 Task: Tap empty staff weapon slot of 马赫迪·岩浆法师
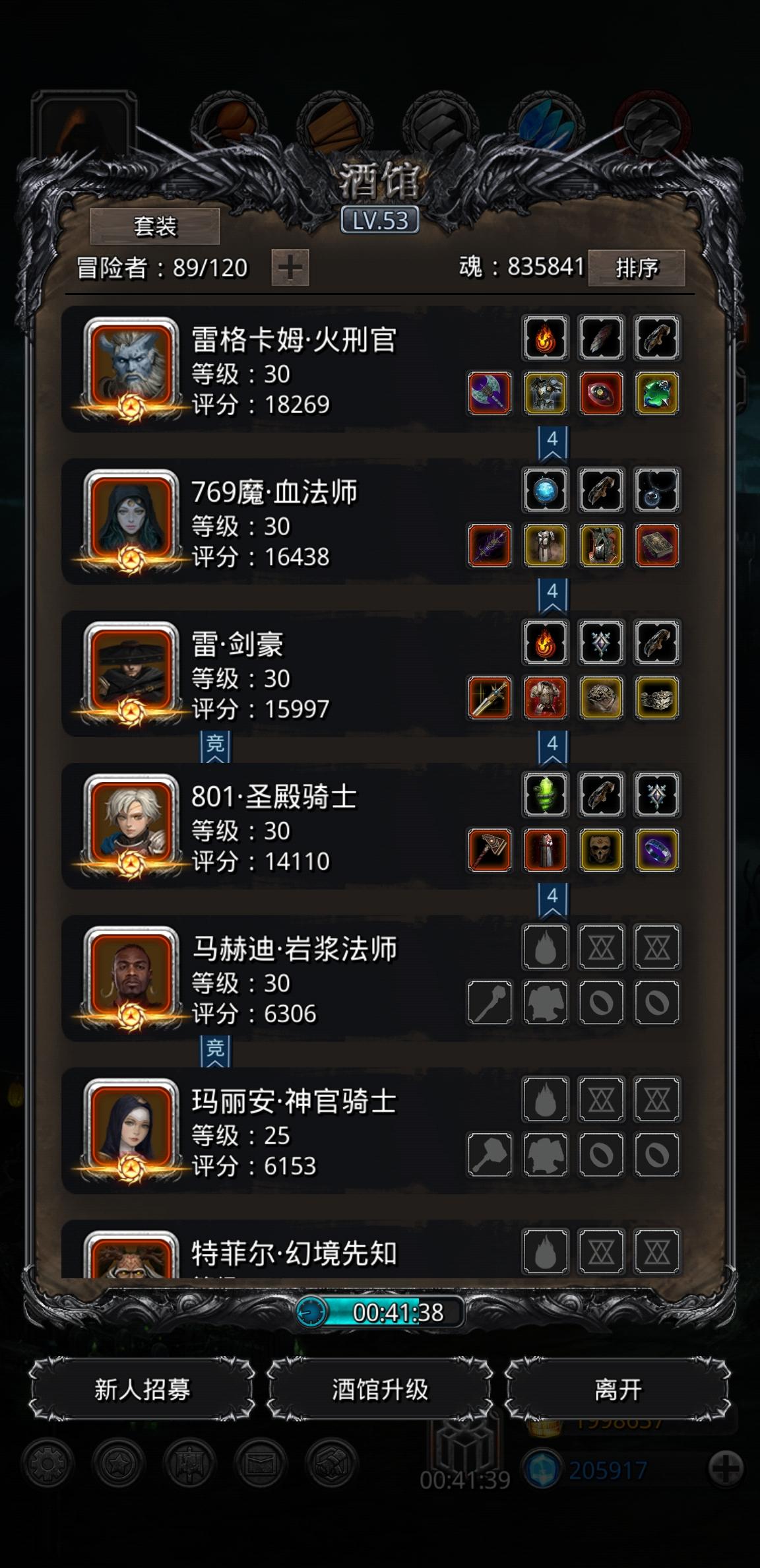(490, 1002)
